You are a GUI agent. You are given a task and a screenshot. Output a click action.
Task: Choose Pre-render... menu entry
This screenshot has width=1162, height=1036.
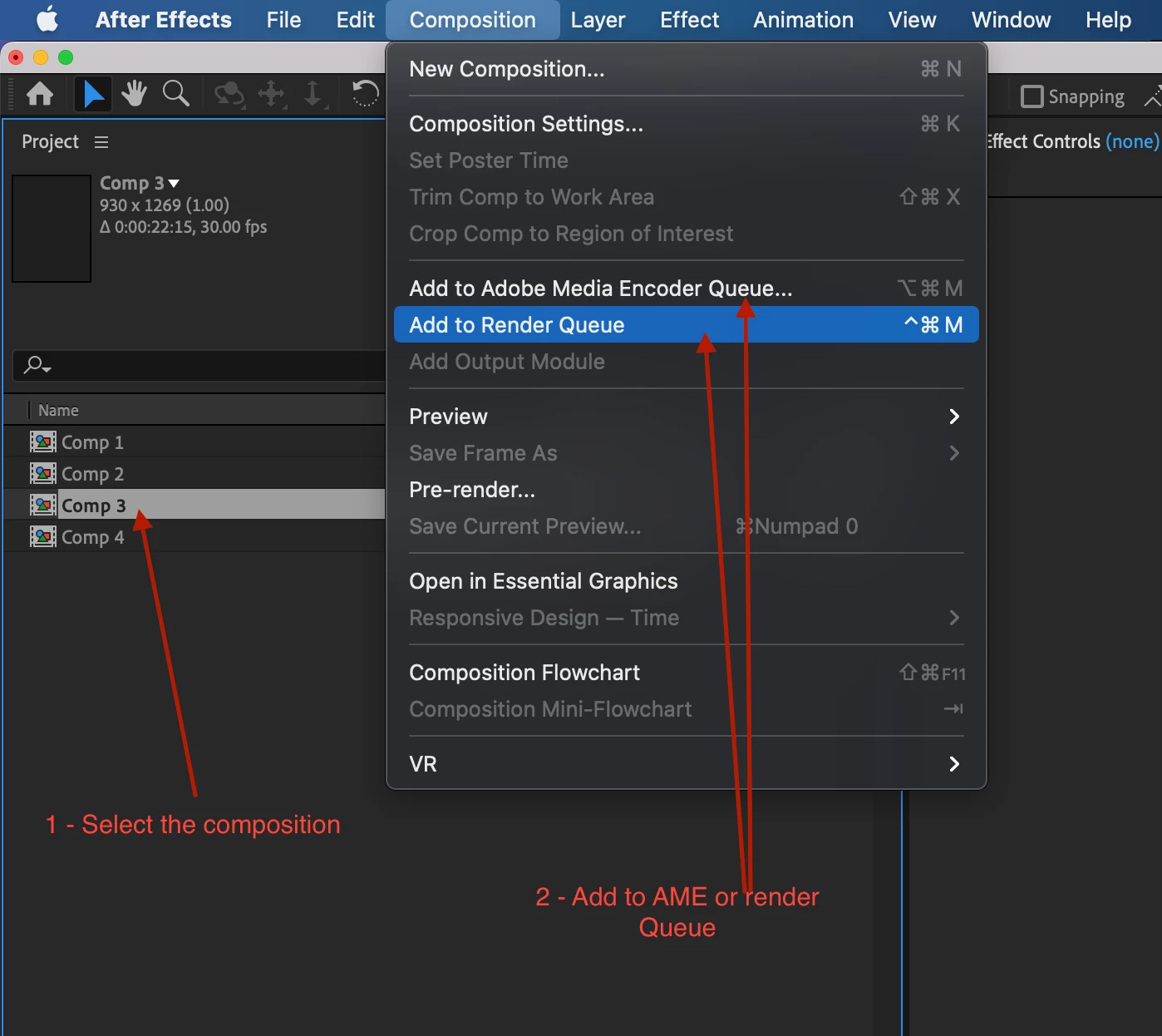click(x=686, y=490)
